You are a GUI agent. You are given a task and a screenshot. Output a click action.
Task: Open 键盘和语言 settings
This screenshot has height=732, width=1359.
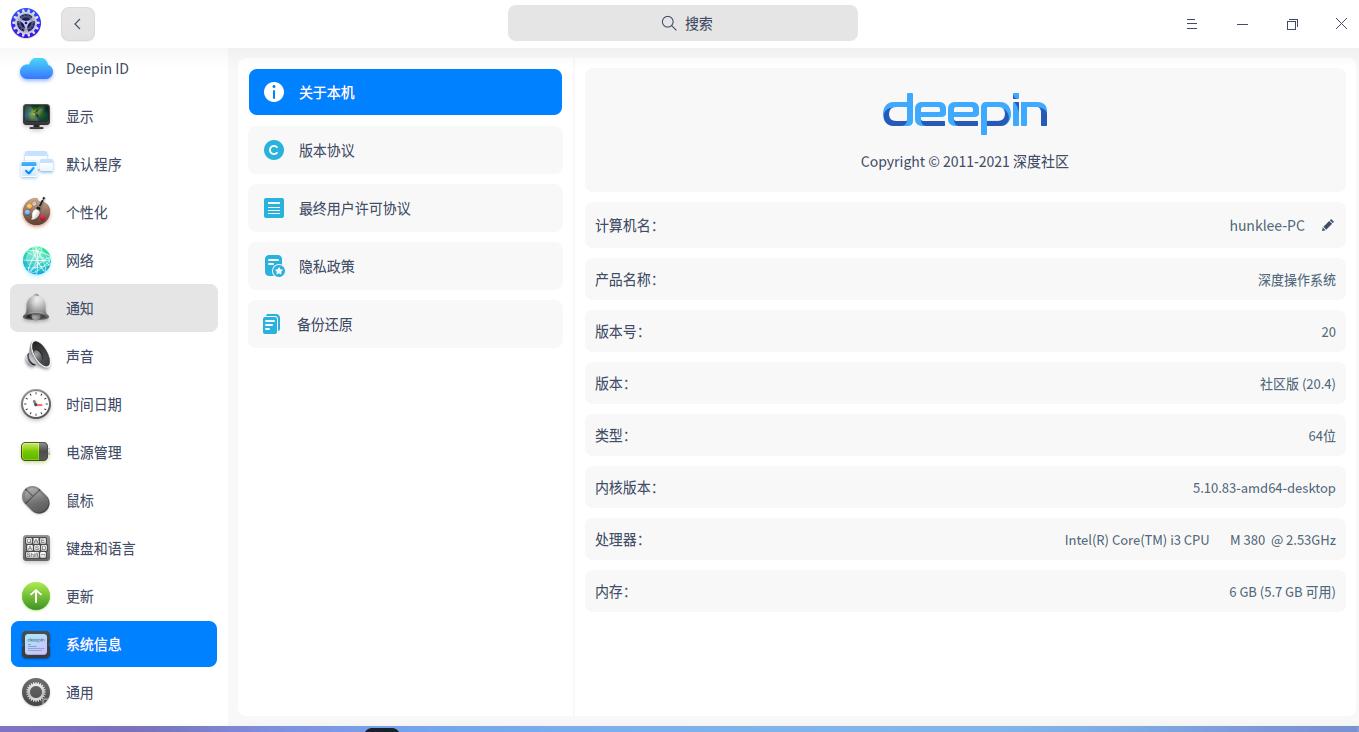pyautogui.click(x=114, y=548)
